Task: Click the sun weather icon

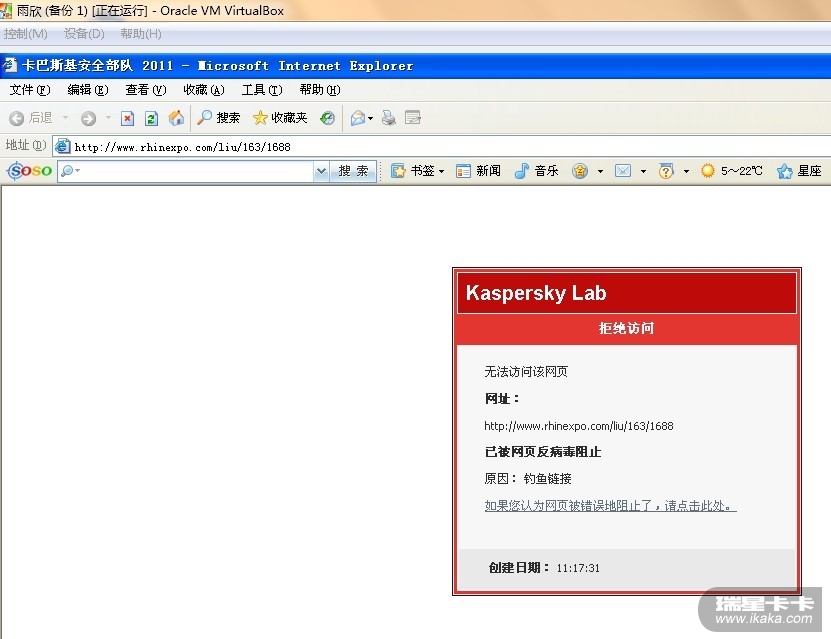Action: click(708, 171)
